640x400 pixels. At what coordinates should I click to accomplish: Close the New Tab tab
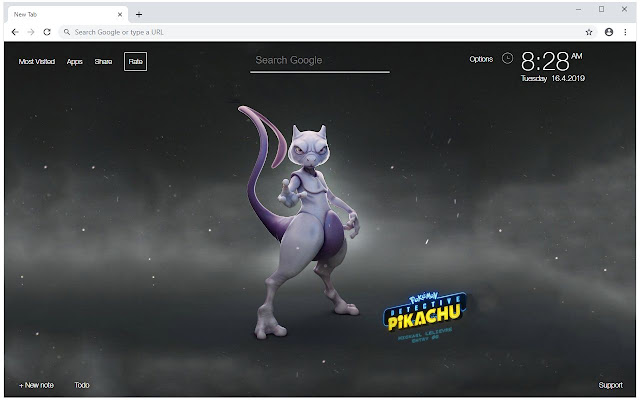point(120,15)
